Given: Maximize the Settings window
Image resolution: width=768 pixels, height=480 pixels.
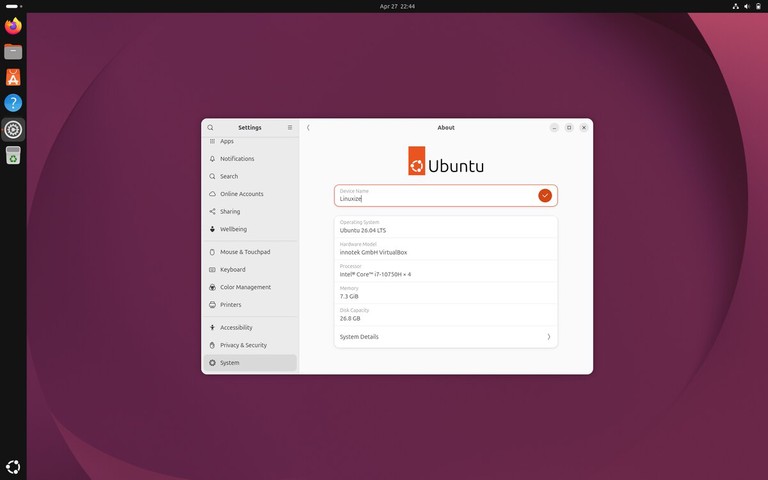Looking at the screenshot, I should (x=569, y=127).
